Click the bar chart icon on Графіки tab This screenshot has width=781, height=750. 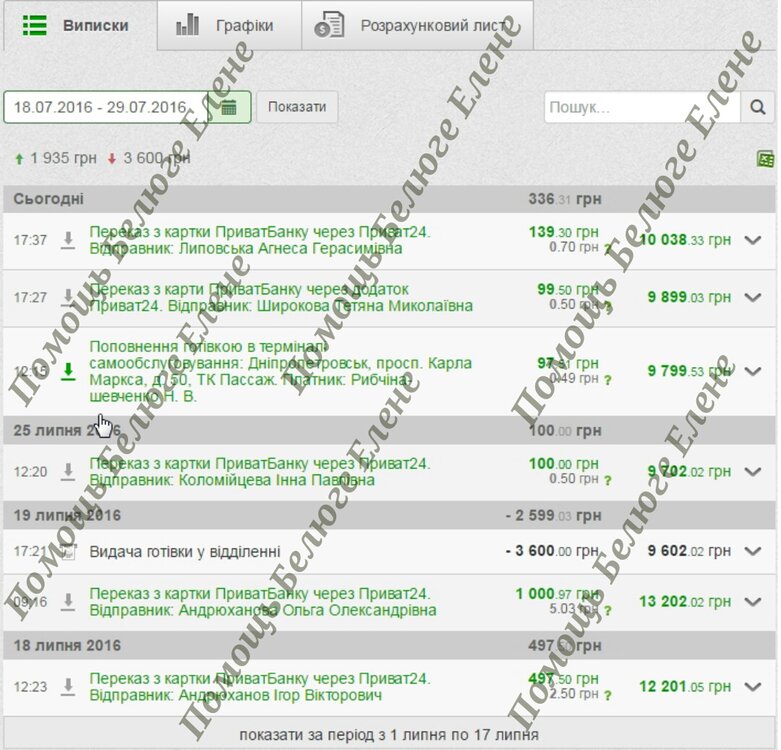pyautogui.click(x=187, y=25)
